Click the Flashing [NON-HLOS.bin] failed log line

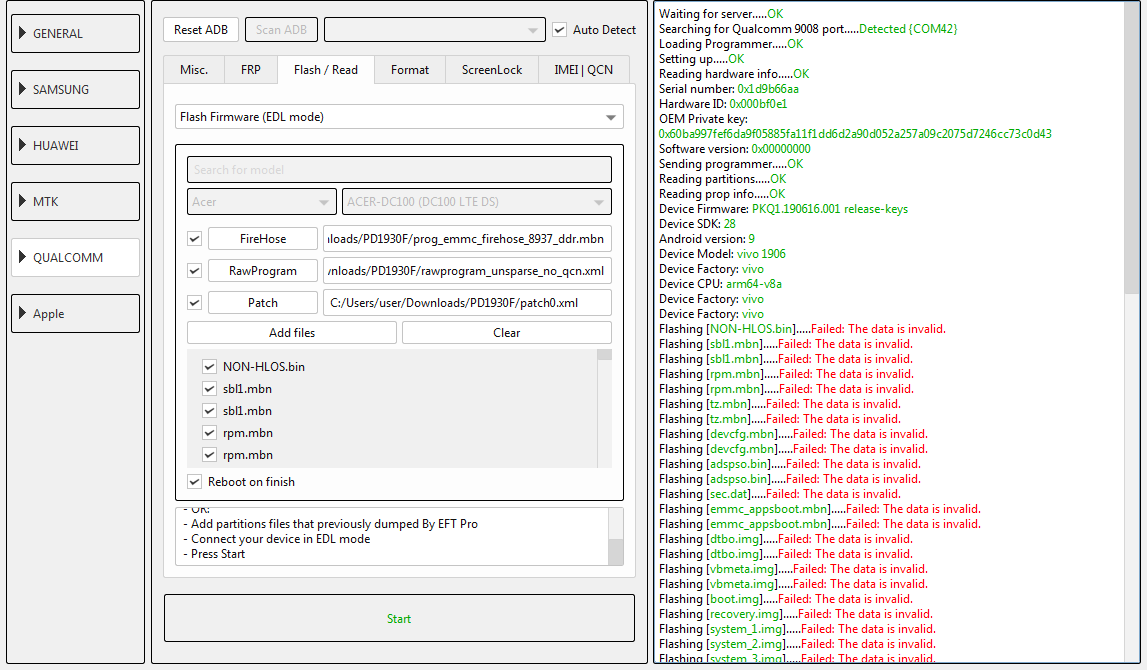802,329
